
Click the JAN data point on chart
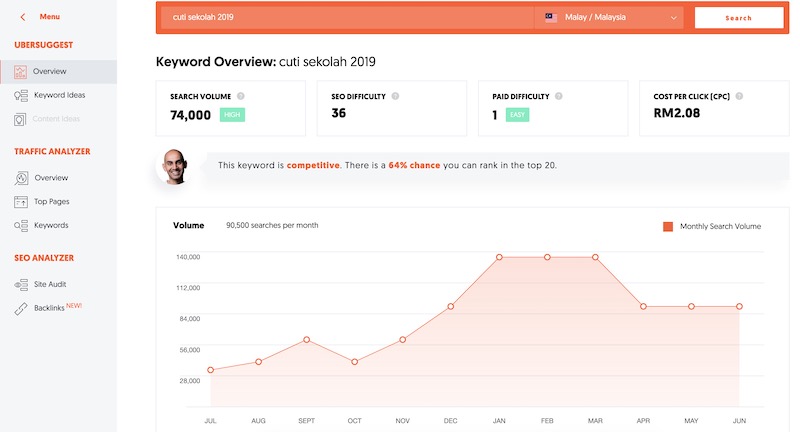coord(499,257)
